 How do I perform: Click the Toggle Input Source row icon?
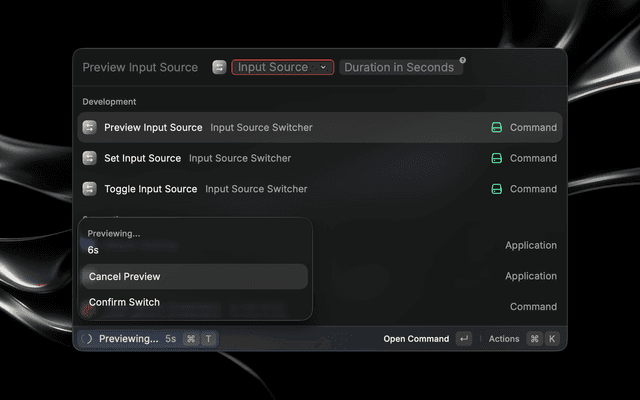click(x=89, y=189)
